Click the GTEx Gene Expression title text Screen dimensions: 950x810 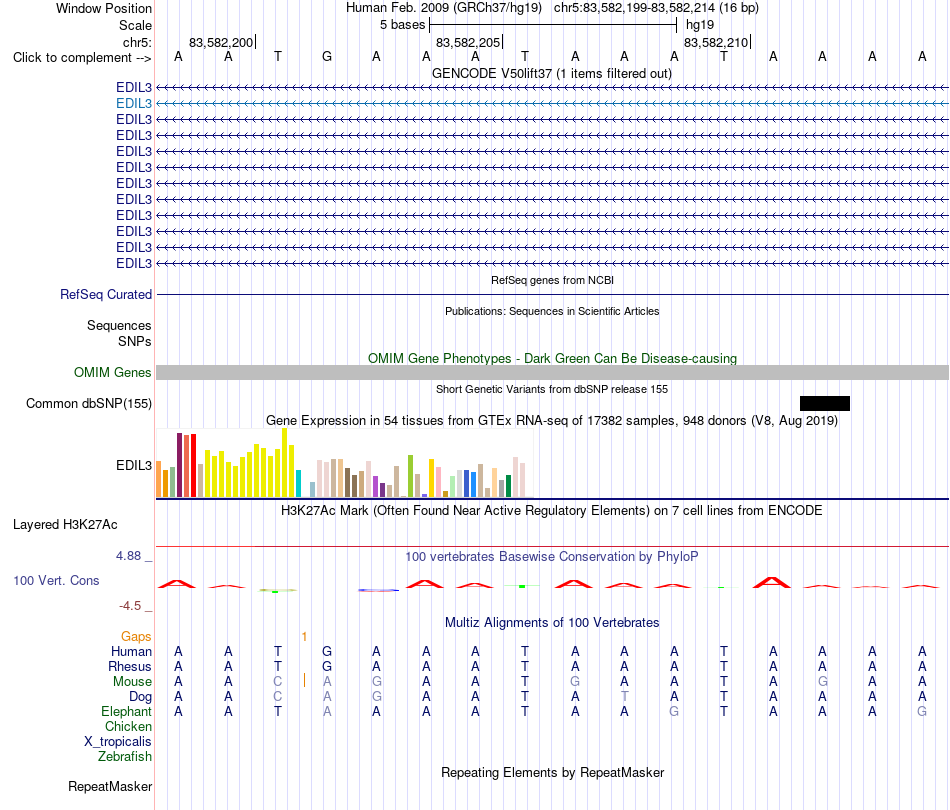[552, 420]
